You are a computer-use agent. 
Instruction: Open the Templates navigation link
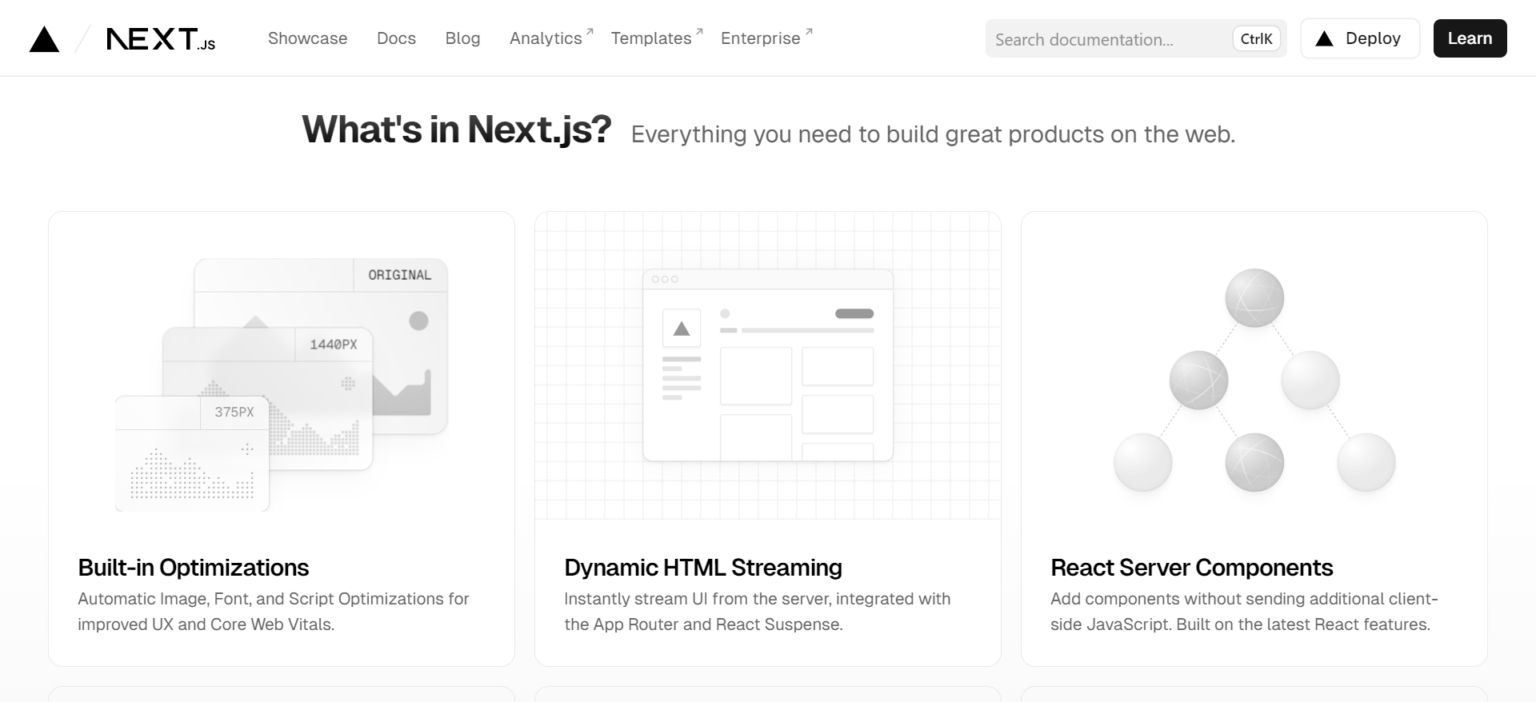coord(651,38)
